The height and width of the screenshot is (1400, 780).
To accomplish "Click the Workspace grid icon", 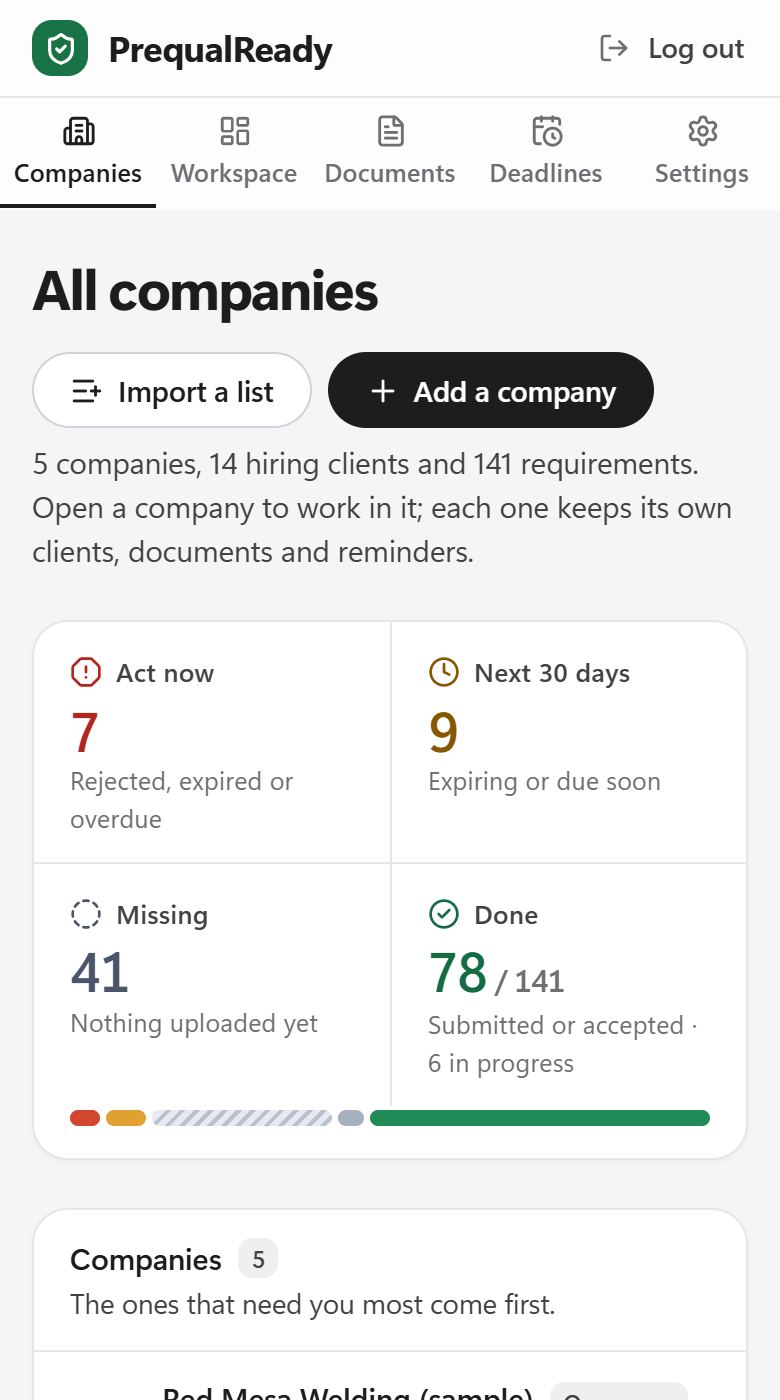I will (234, 131).
